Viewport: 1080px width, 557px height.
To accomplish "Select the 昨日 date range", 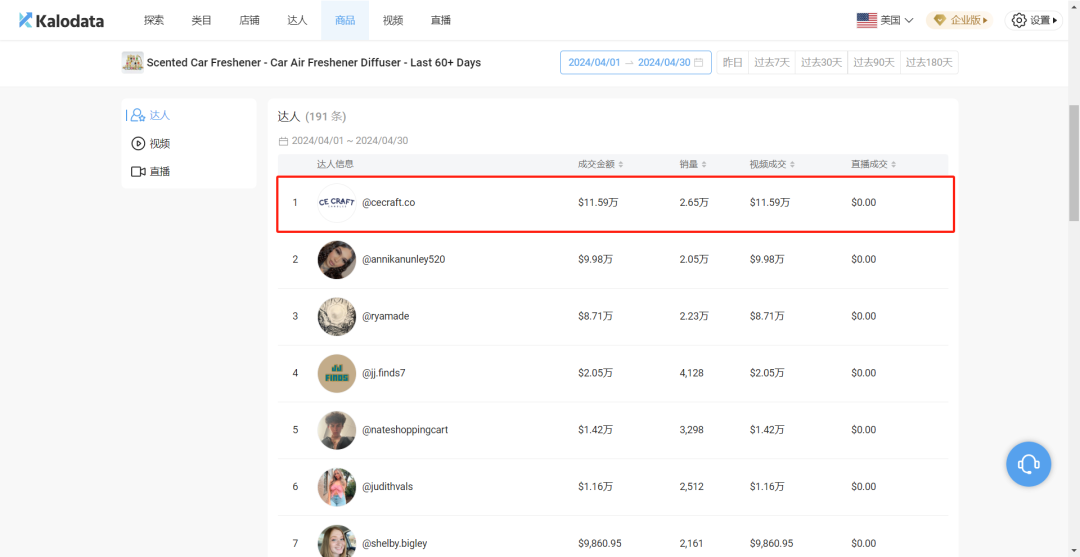I will tap(733, 62).
